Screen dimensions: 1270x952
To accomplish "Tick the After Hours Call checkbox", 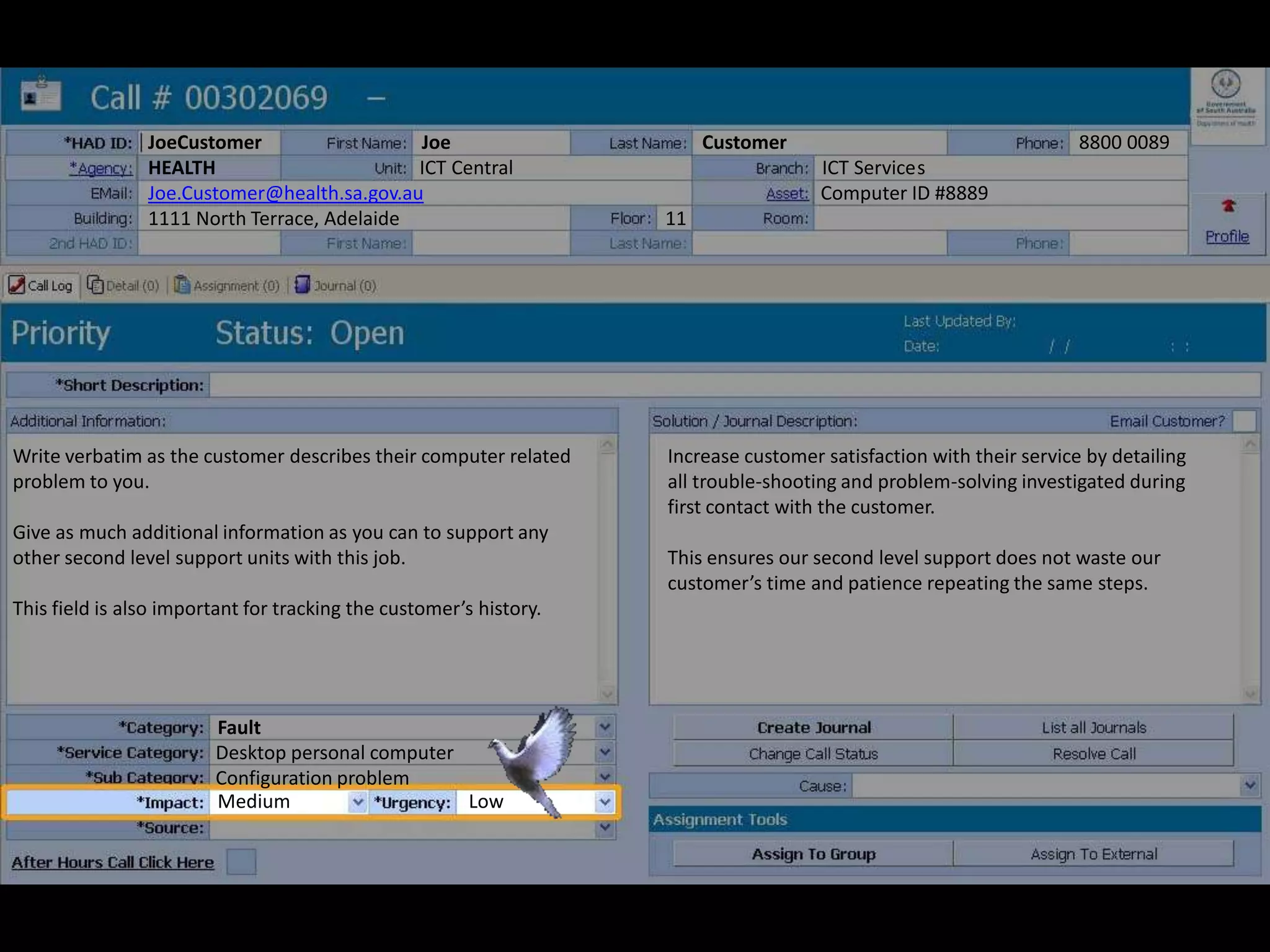I will pos(241,862).
